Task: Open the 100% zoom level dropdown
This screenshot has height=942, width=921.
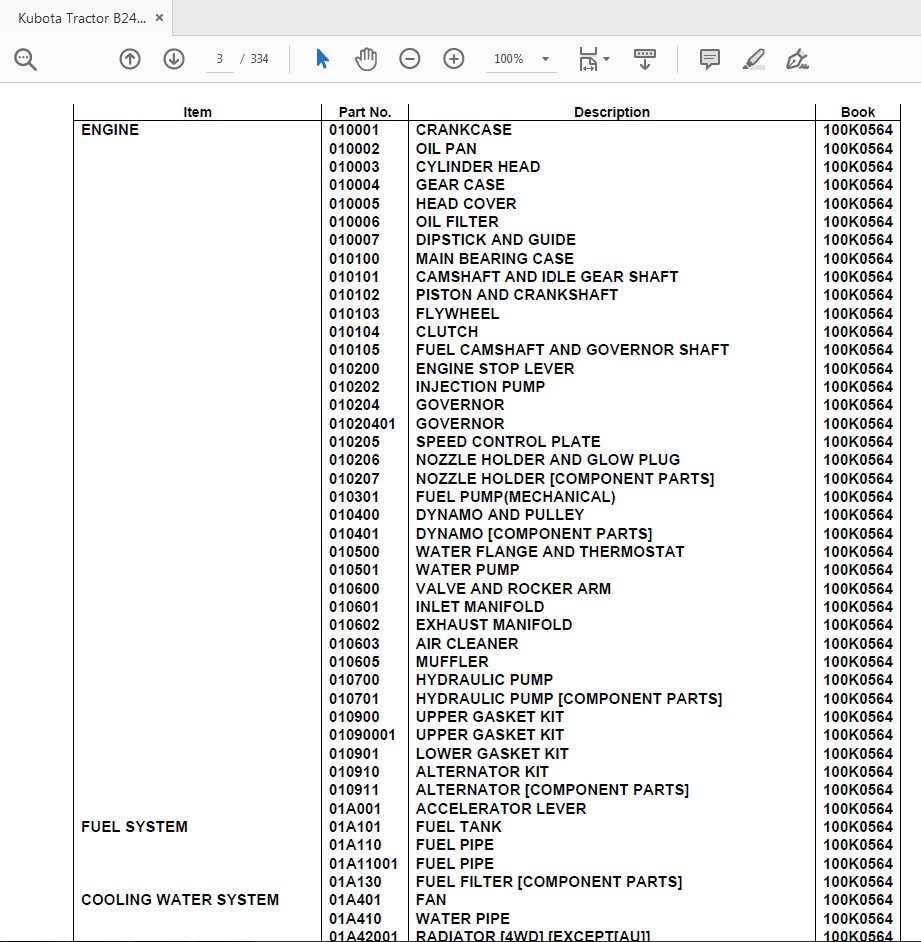Action: pos(521,59)
